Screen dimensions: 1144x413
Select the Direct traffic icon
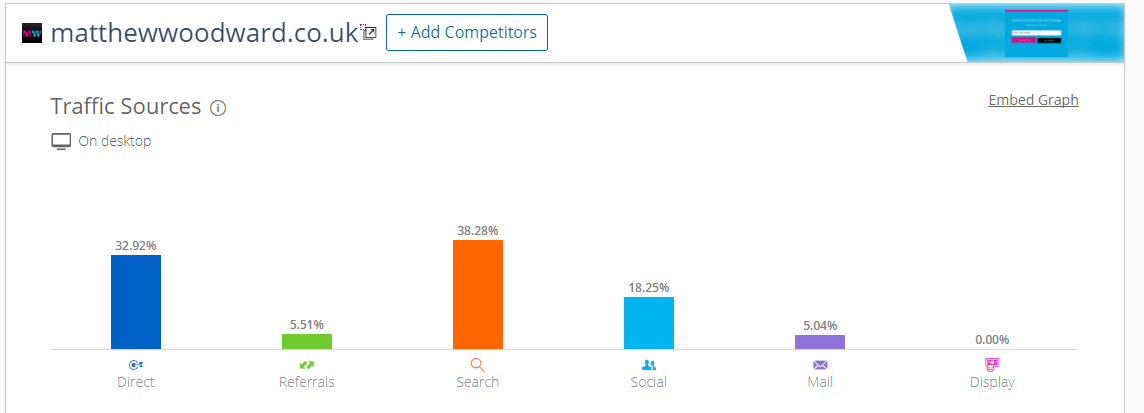(x=136, y=365)
